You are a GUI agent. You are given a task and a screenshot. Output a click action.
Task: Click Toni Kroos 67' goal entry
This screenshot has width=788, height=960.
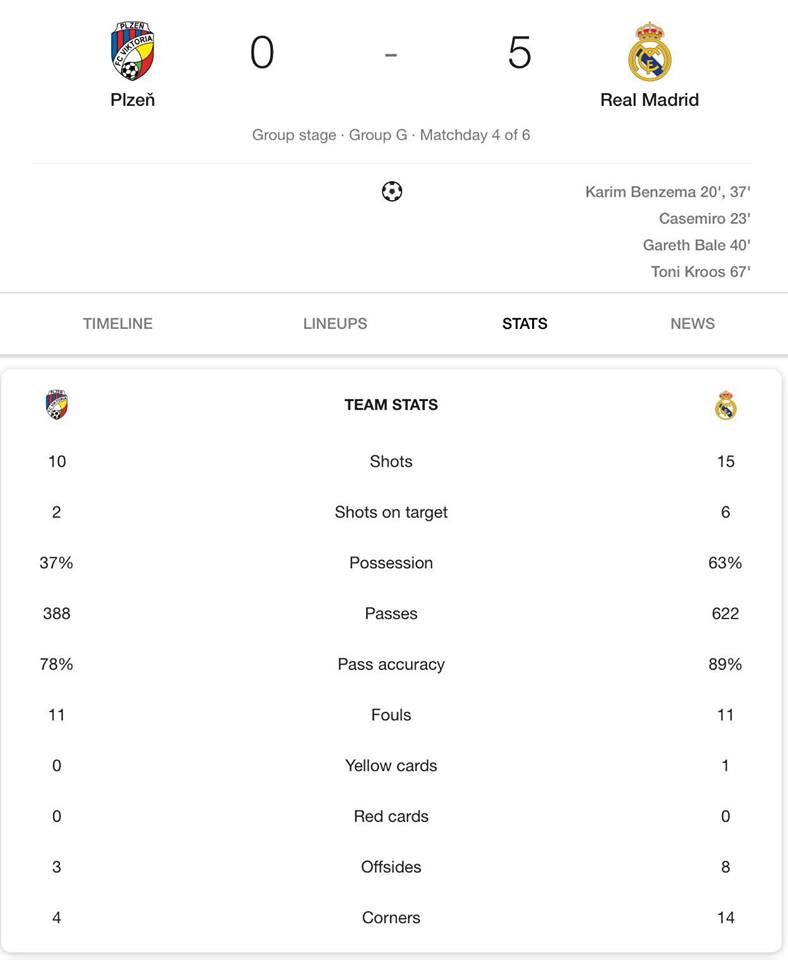coord(700,272)
